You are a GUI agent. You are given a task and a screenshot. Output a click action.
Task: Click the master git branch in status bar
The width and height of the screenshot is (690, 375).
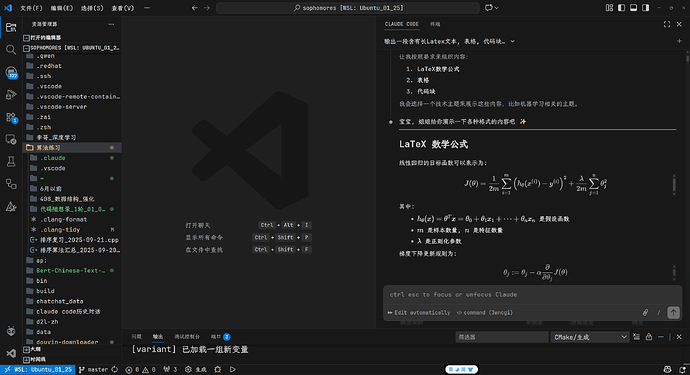coord(94,370)
